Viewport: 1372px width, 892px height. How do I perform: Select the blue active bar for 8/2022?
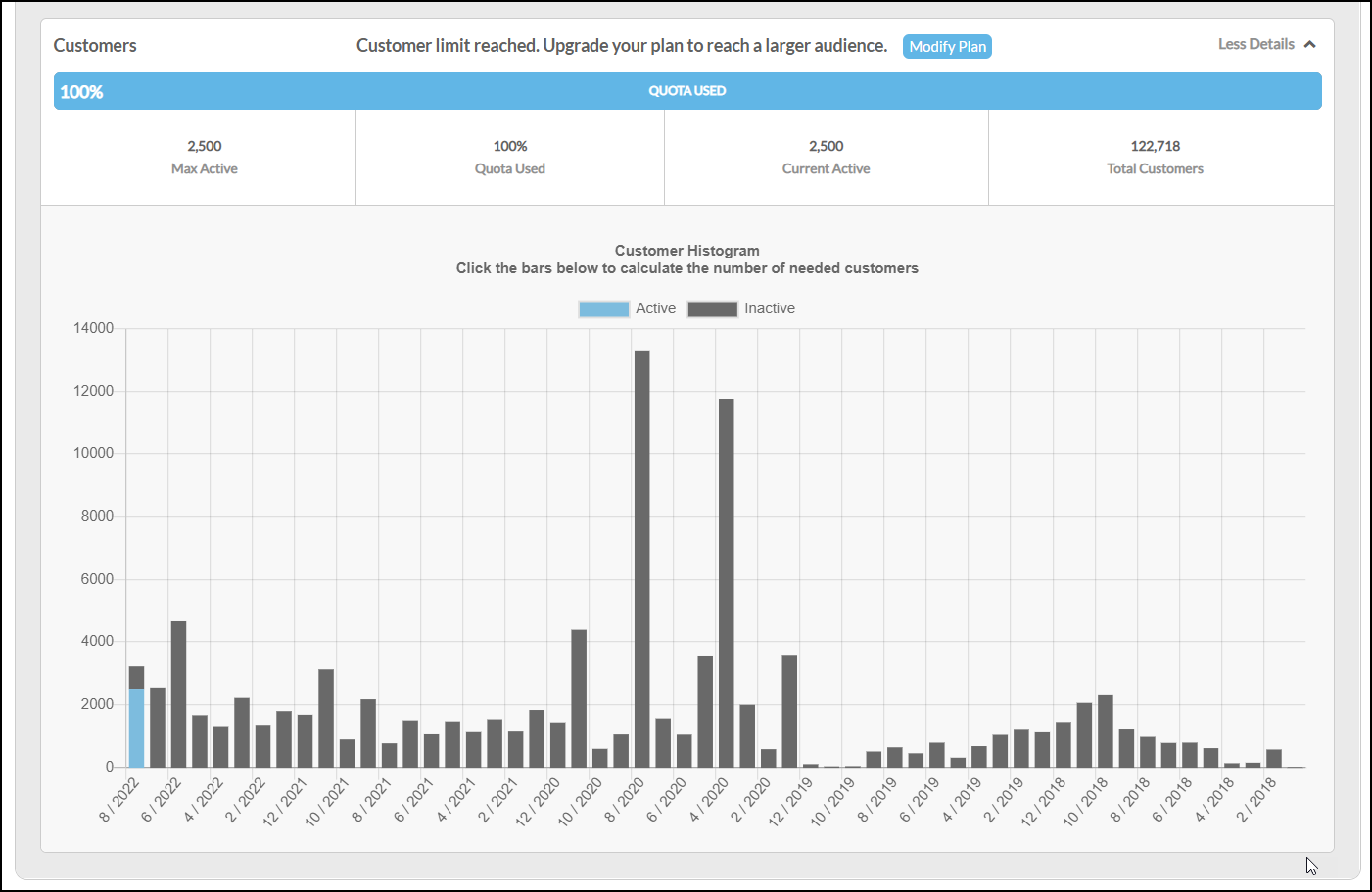point(137,728)
